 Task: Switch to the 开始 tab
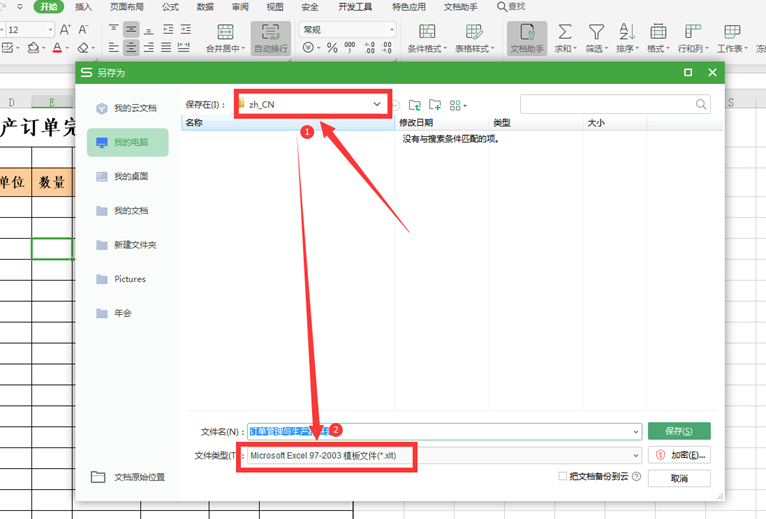(x=48, y=7)
